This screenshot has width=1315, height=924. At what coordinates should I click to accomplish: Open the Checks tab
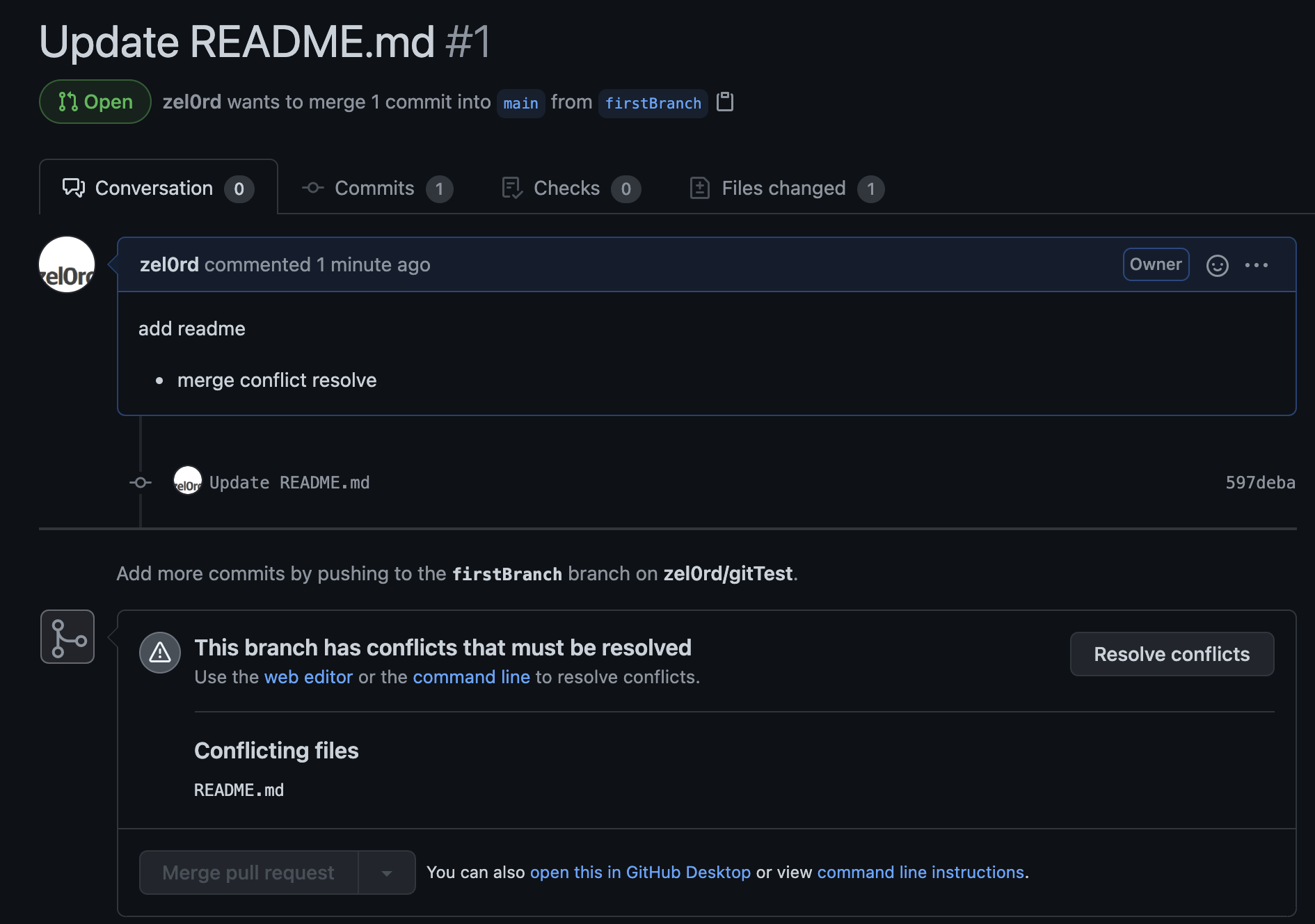click(x=571, y=188)
